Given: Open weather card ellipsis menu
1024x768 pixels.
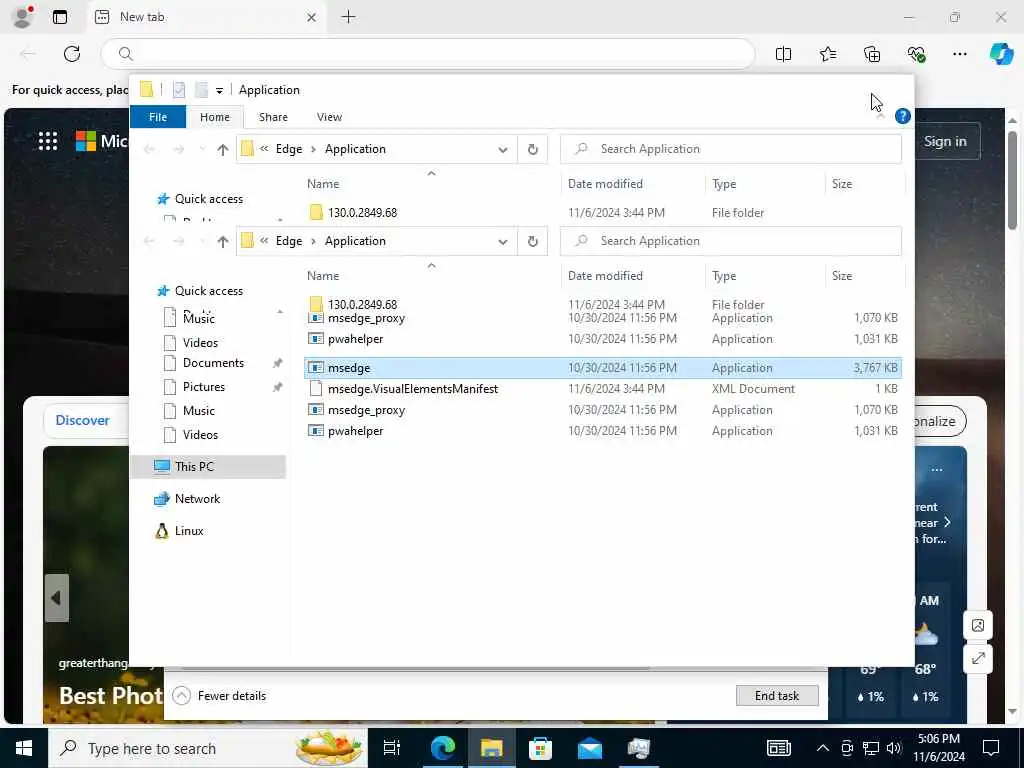Looking at the screenshot, I should click(x=937, y=470).
